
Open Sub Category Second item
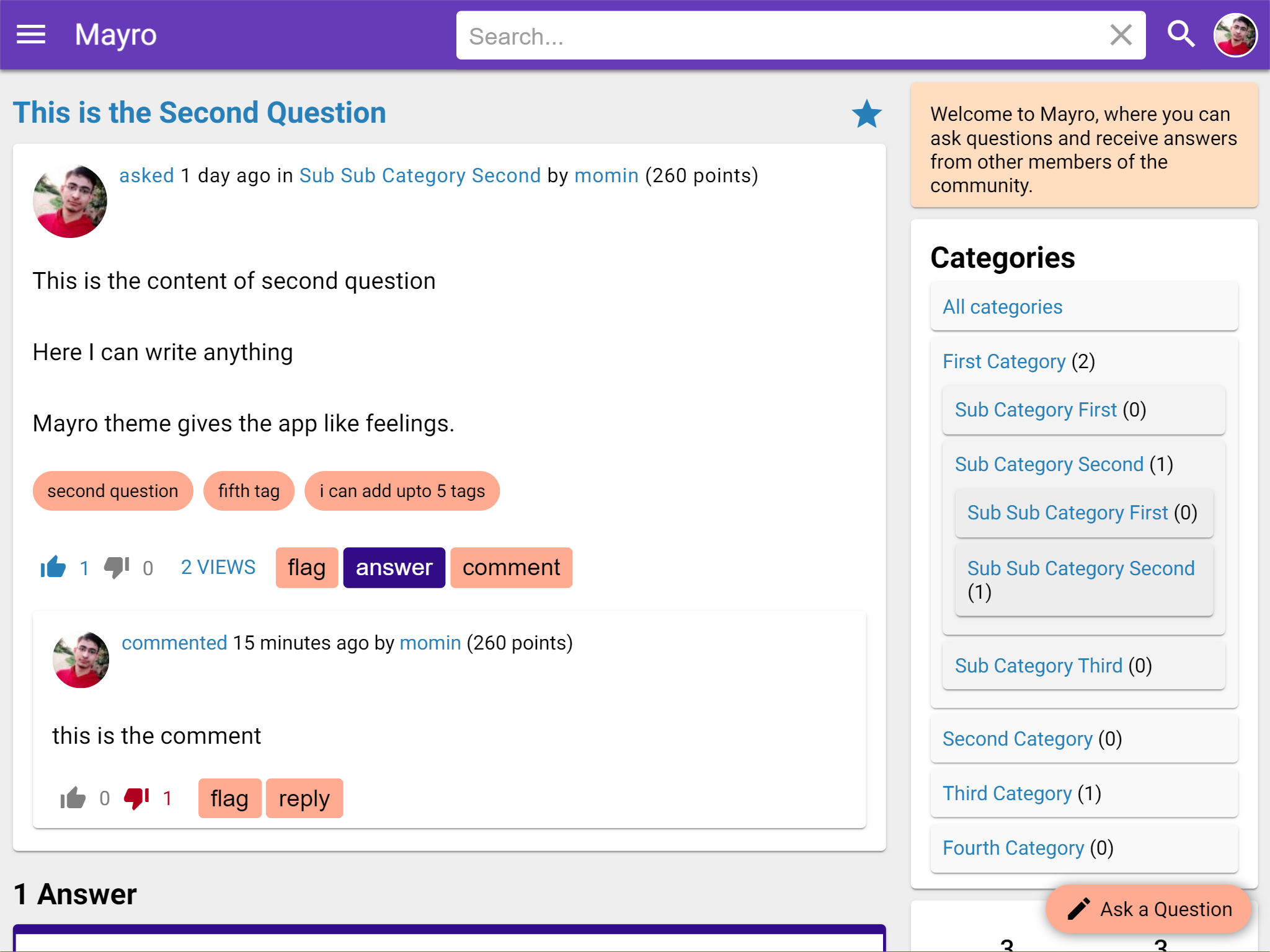pyautogui.click(x=1049, y=464)
